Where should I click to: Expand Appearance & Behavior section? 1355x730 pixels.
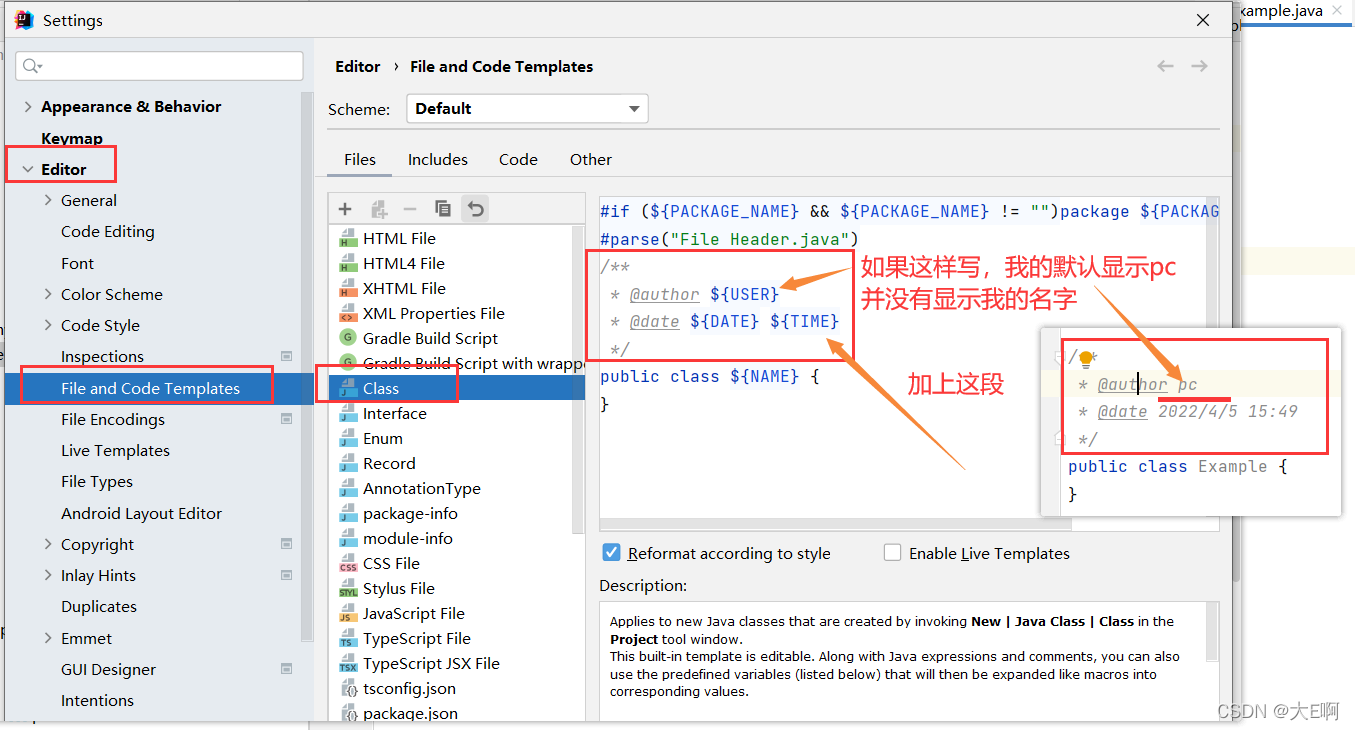click(27, 106)
